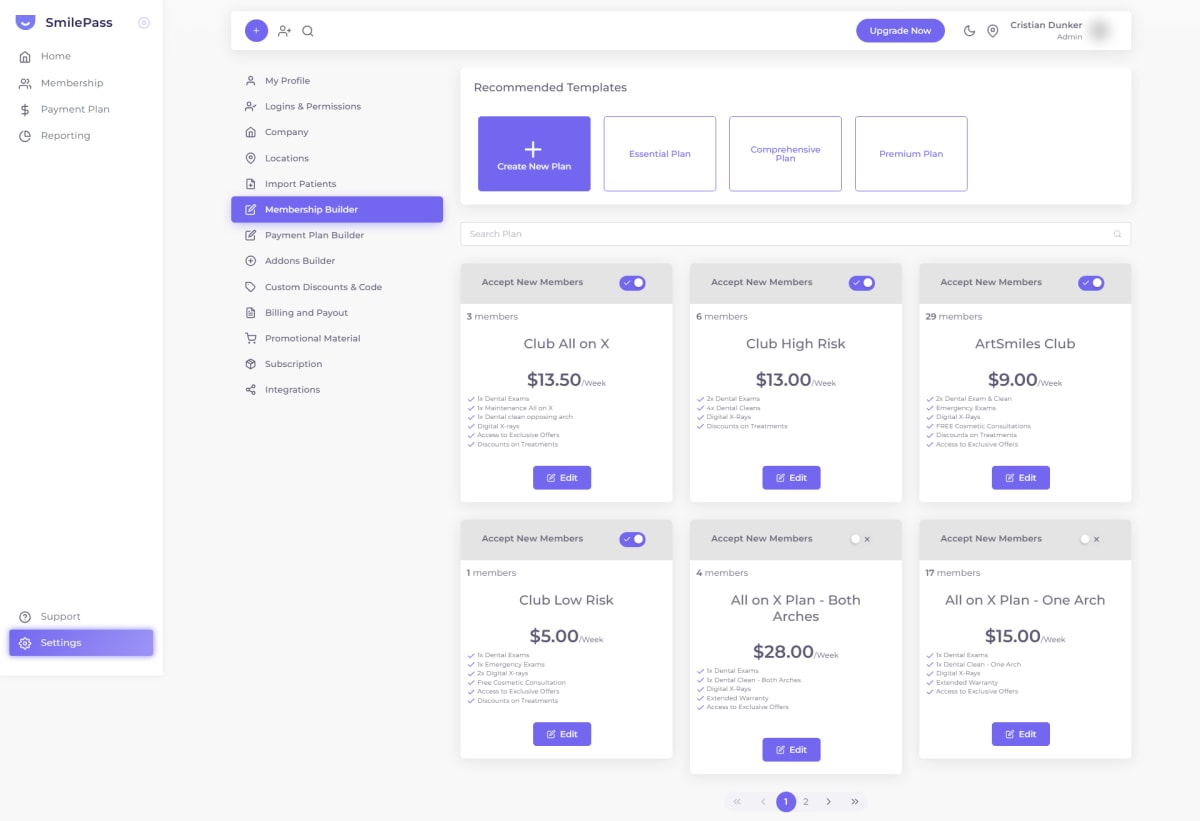
Task: Open the search icon in top bar
Action: pos(308,31)
